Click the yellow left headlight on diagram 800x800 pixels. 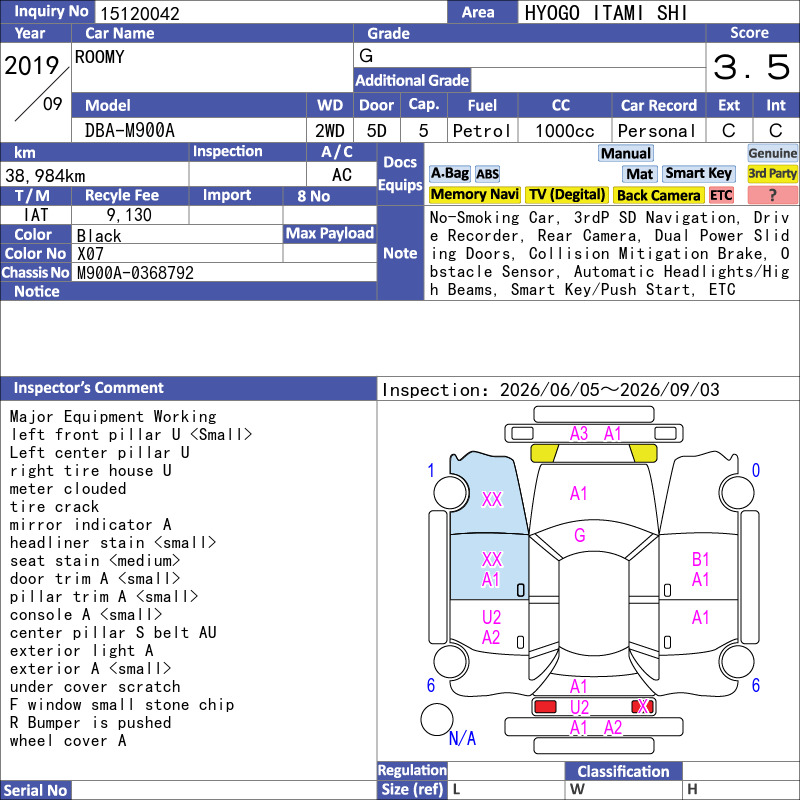(x=544, y=453)
